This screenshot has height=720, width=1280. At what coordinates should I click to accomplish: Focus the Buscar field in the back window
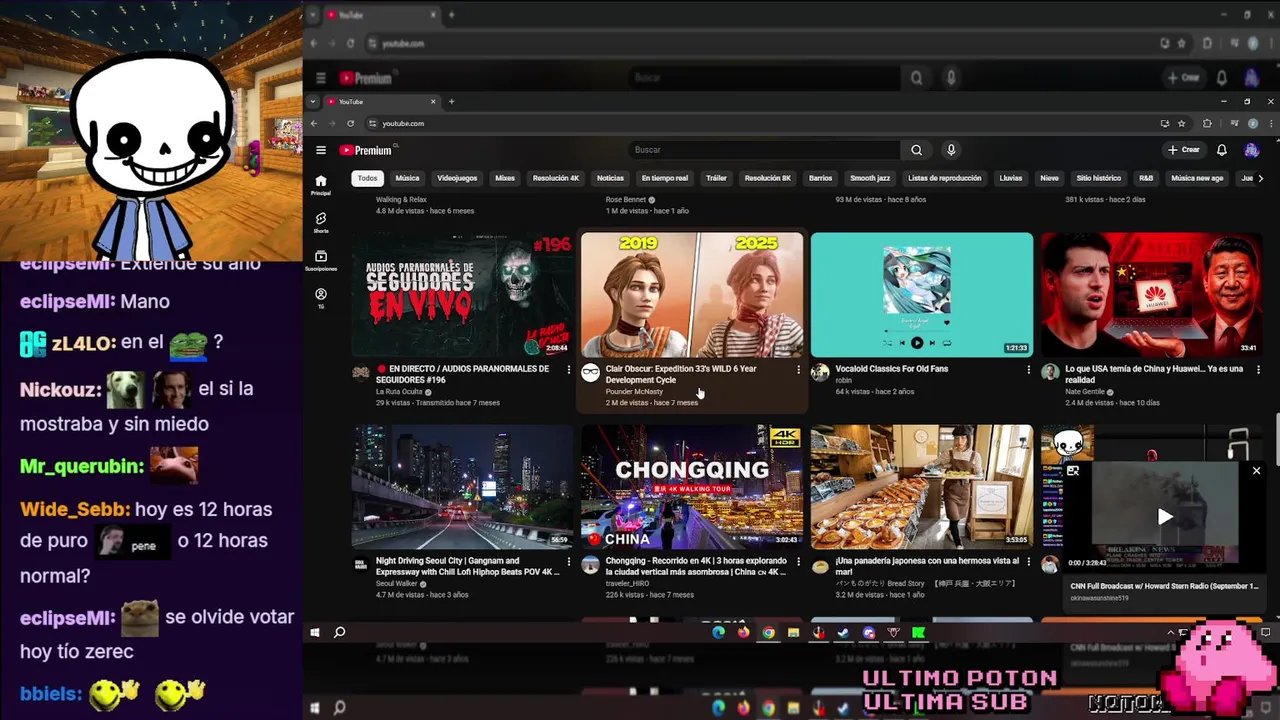(x=765, y=77)
